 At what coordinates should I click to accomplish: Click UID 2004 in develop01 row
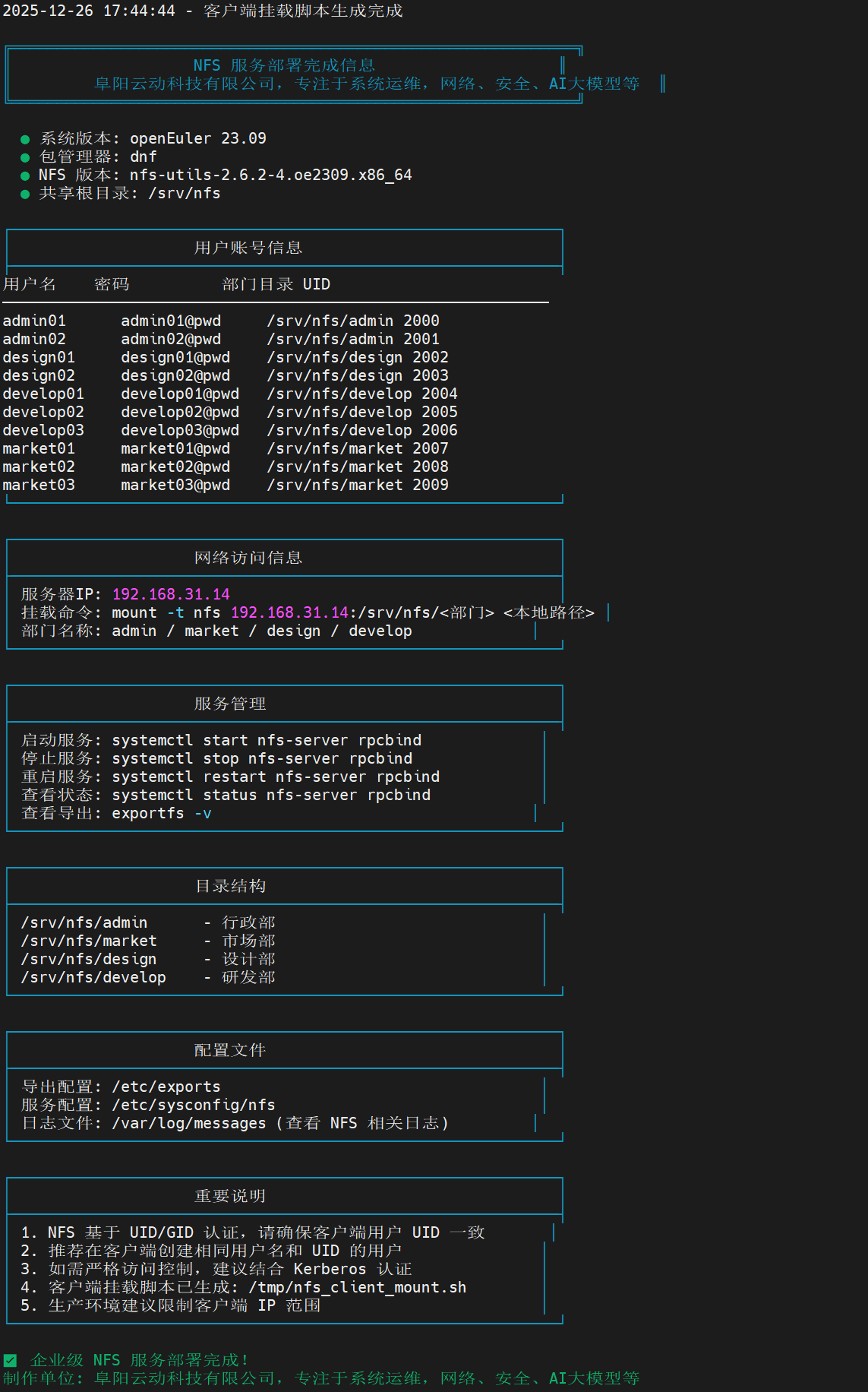[440, 394]
